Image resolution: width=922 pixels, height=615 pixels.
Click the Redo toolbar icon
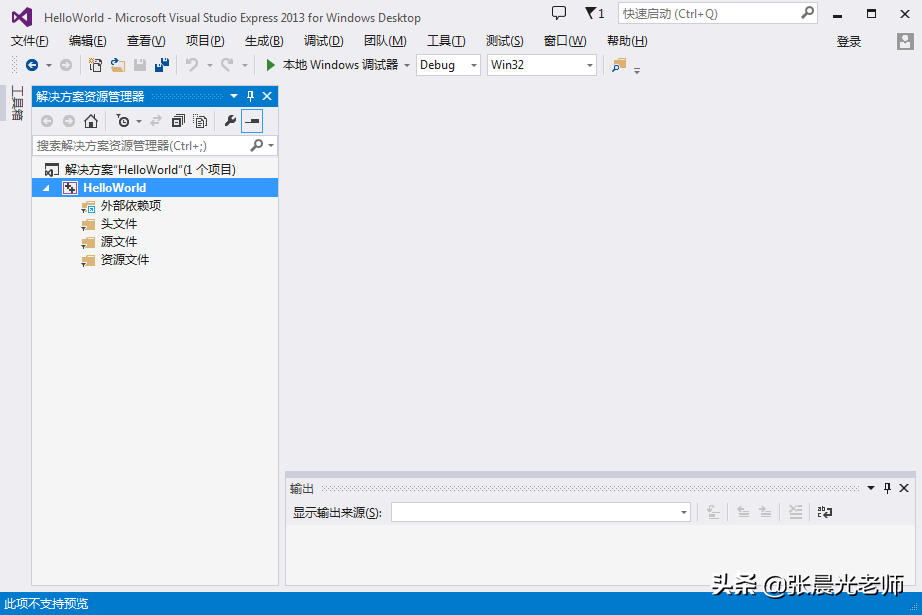point(227,65)
